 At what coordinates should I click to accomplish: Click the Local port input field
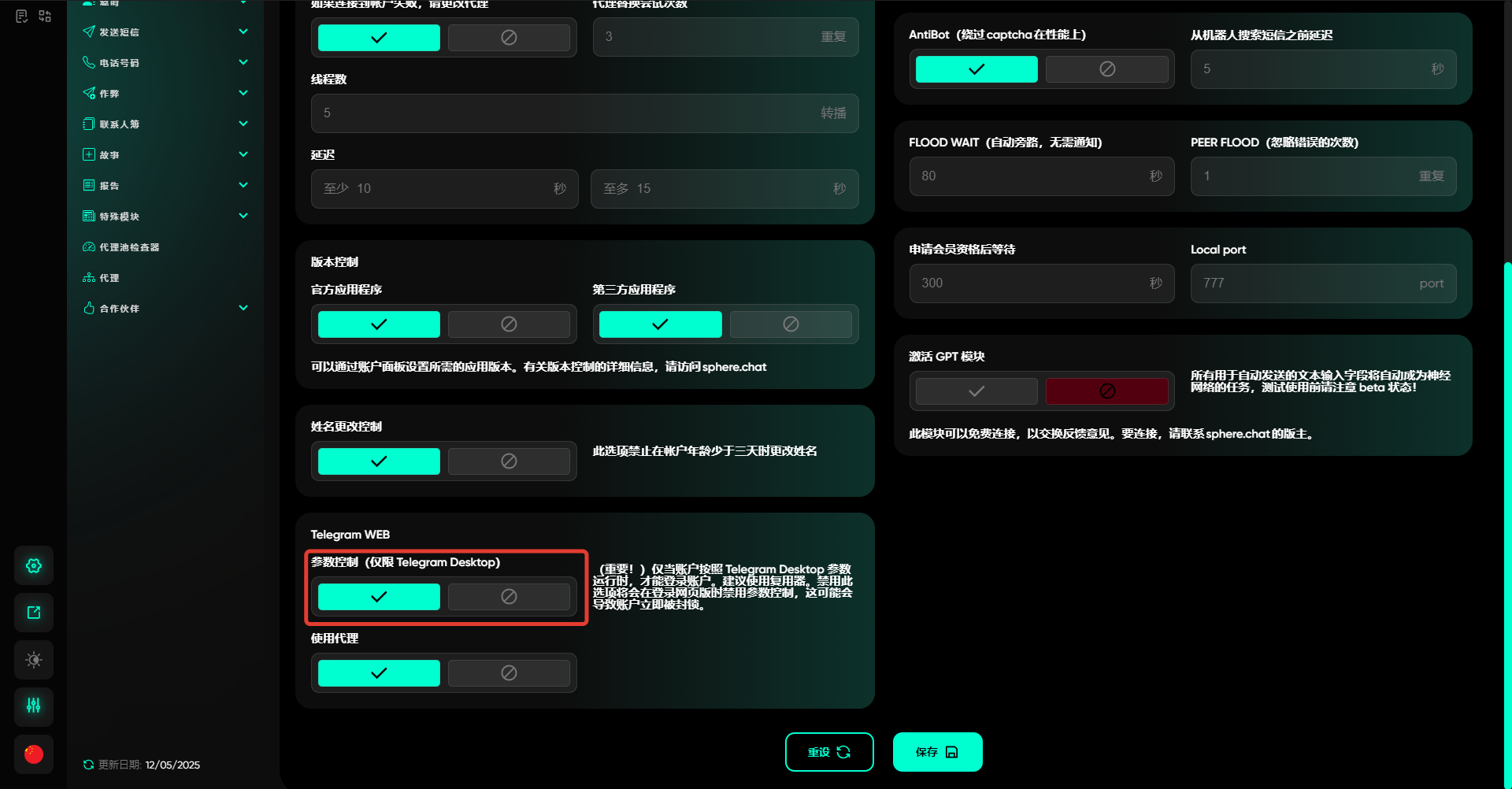(1307, 283)
